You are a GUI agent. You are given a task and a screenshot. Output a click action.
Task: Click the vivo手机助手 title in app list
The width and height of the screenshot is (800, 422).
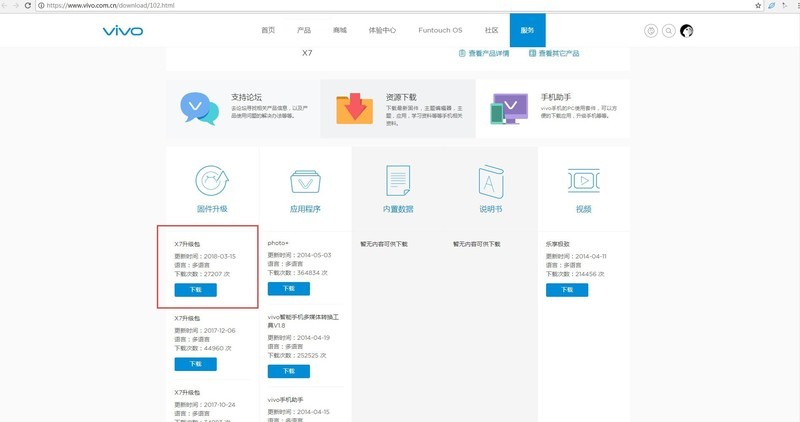pos(285,400)
